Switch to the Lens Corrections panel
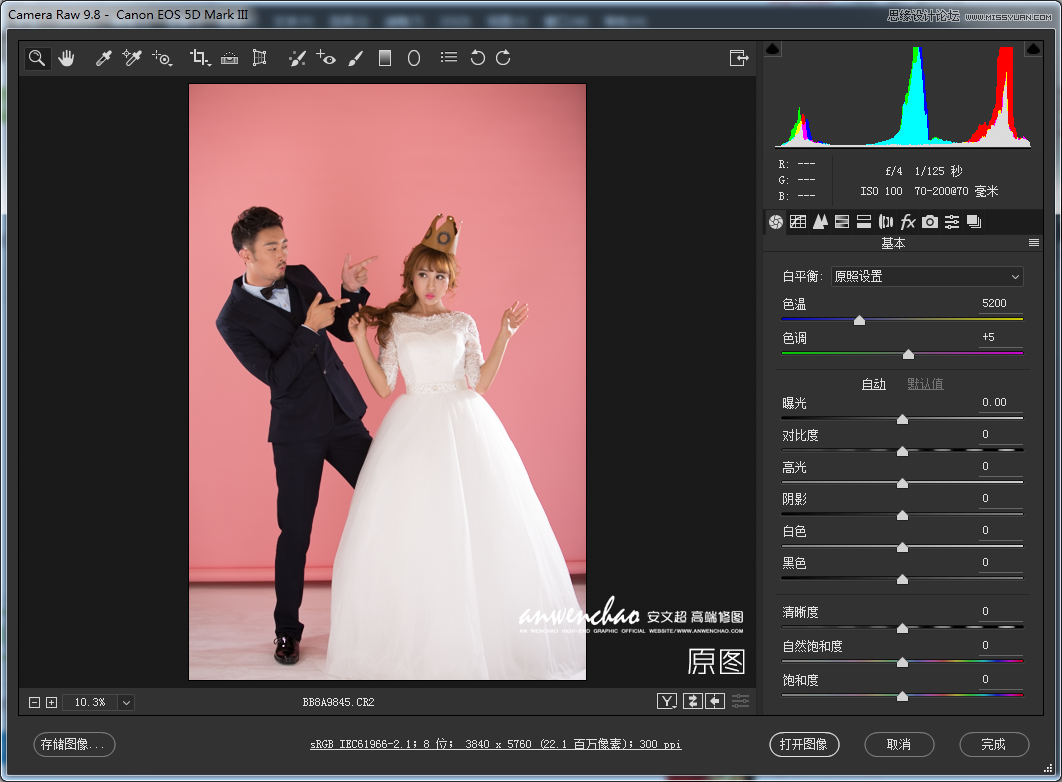 885,221
